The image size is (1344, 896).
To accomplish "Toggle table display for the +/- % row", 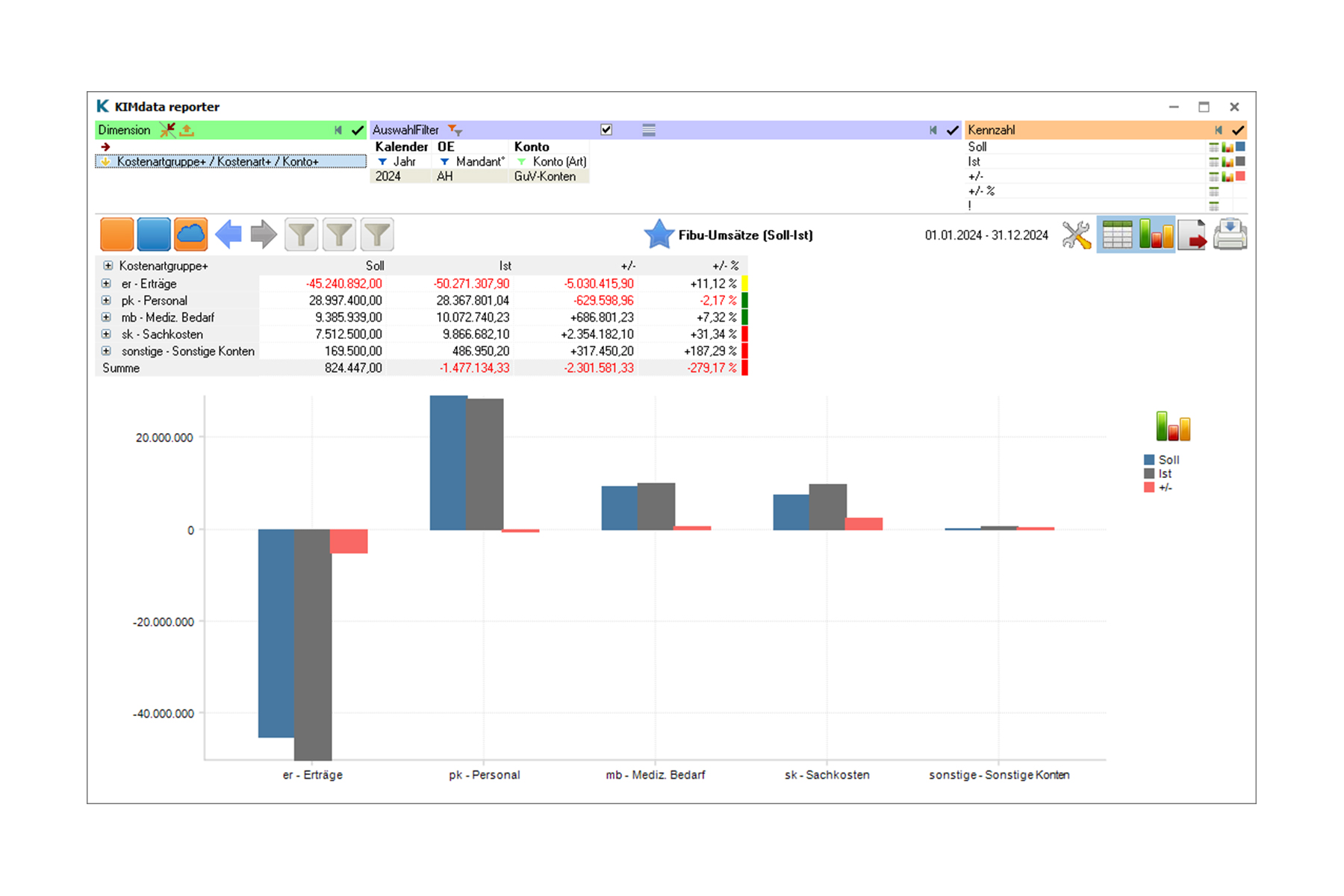I will coord(1214,192).
